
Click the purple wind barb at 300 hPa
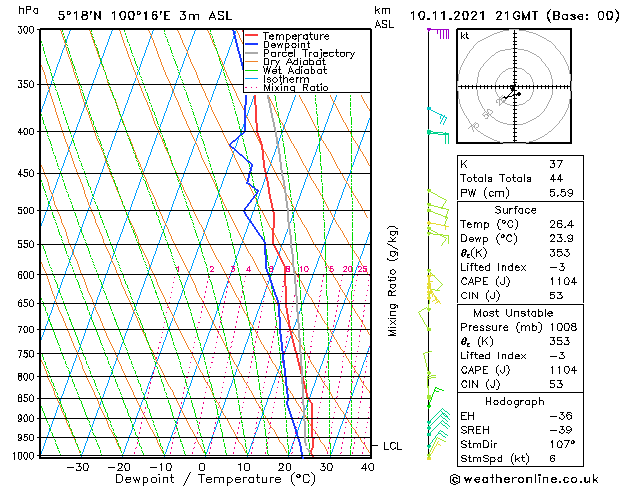point(438,33)
